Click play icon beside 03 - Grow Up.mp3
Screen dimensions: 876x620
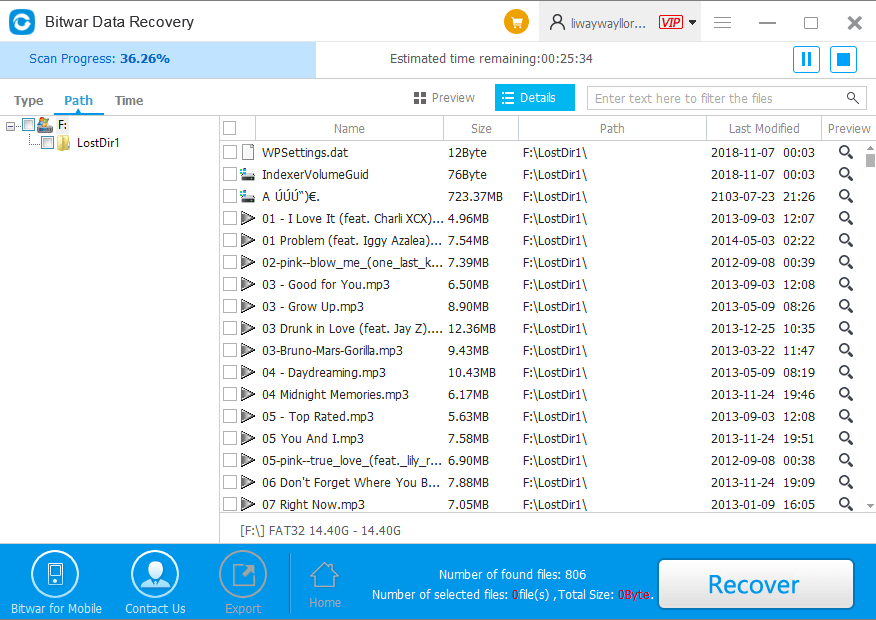coord(247,306)
